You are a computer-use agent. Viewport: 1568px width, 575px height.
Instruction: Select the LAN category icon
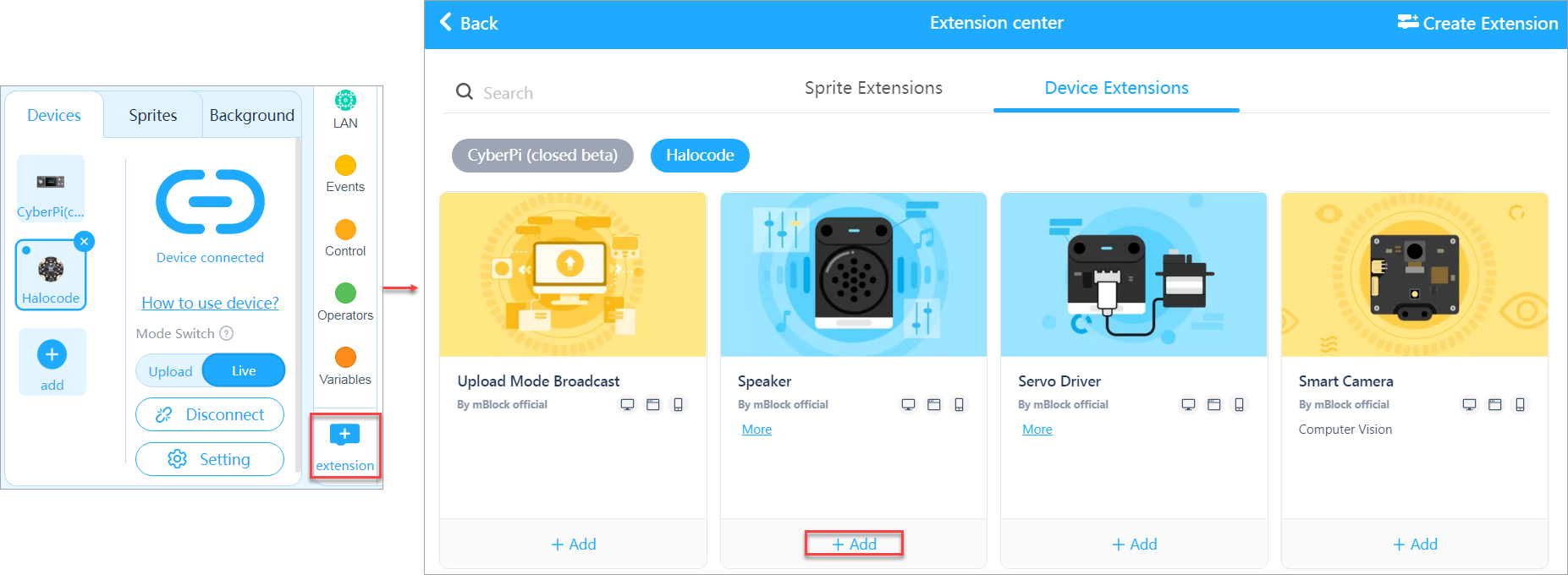[x=345, y=101]
